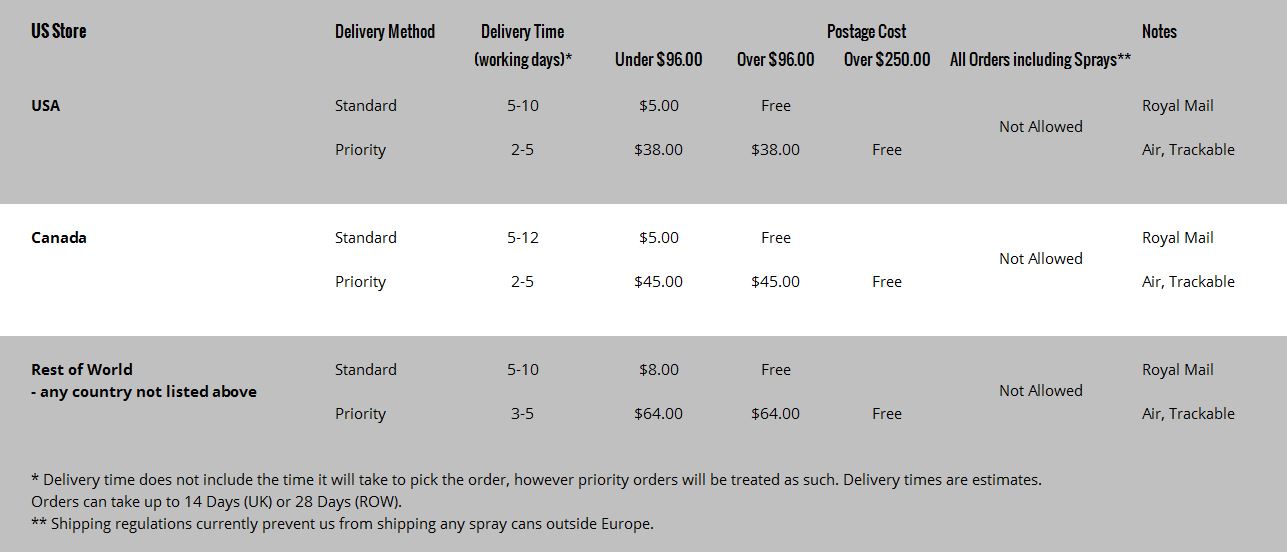
Task: Click the Delivery Method column header
Action: pos(385,31)
